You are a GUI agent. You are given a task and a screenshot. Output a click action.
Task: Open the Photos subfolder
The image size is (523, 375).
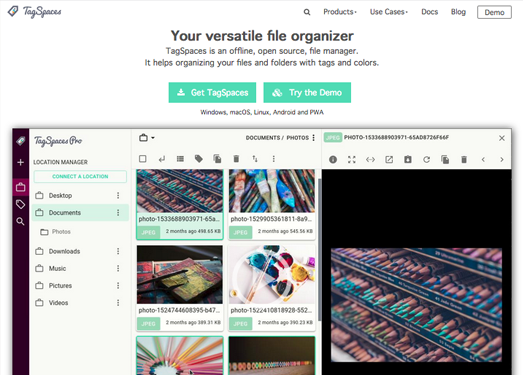click(x=55, y=232)
